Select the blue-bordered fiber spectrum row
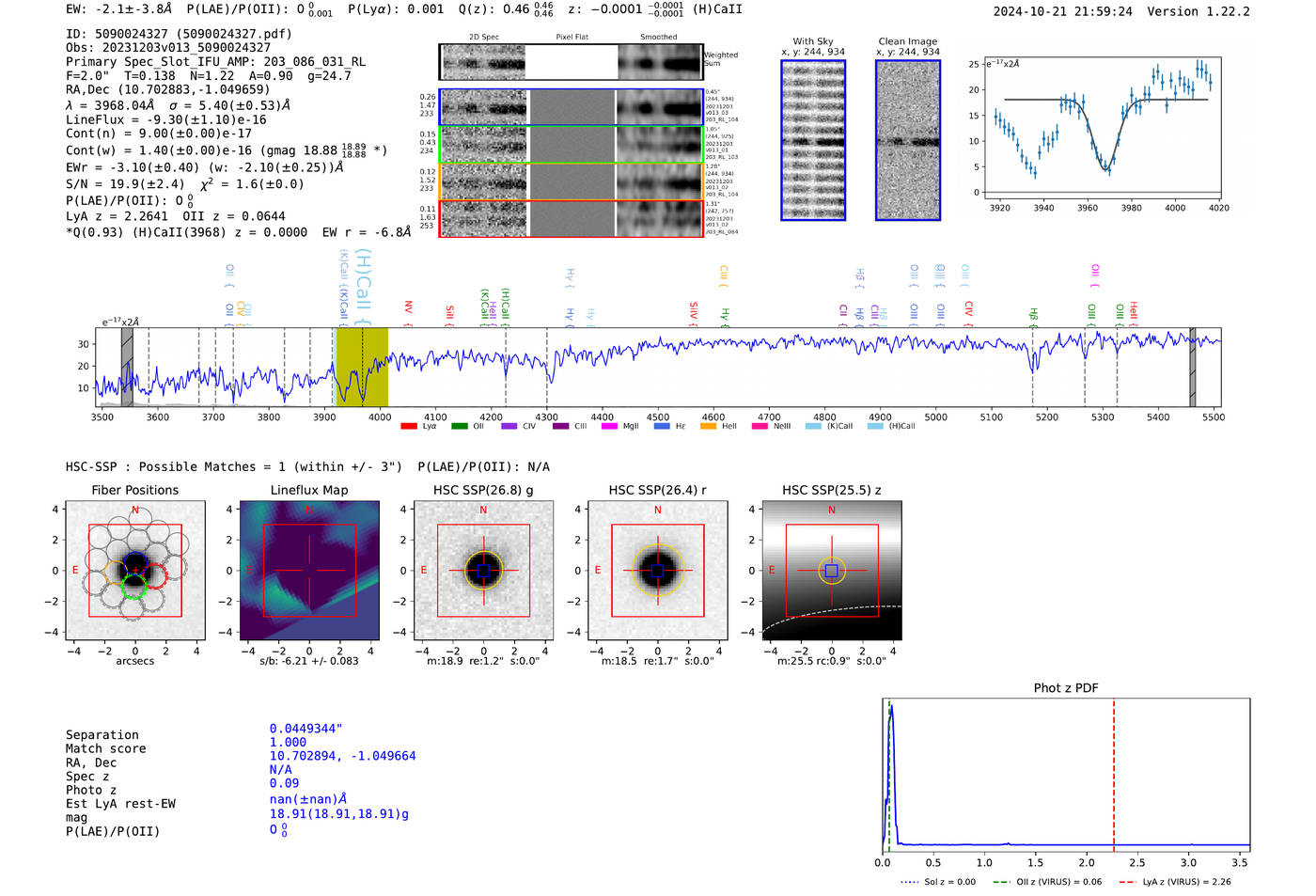The width and height of the screenshot is (1316, 896). tap(572, 107)
